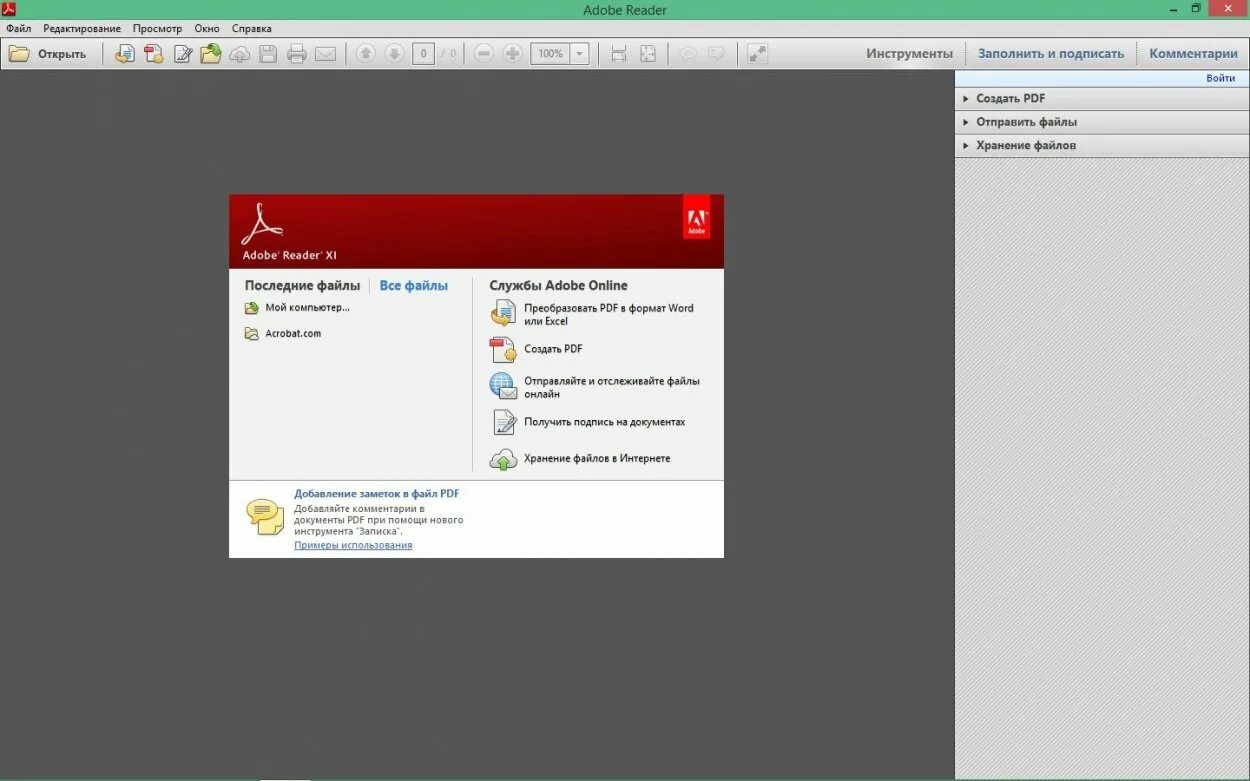1250x781 pixels.
Task: Click the cloud upload toolbar icon
Action: (x=240, y=54)
